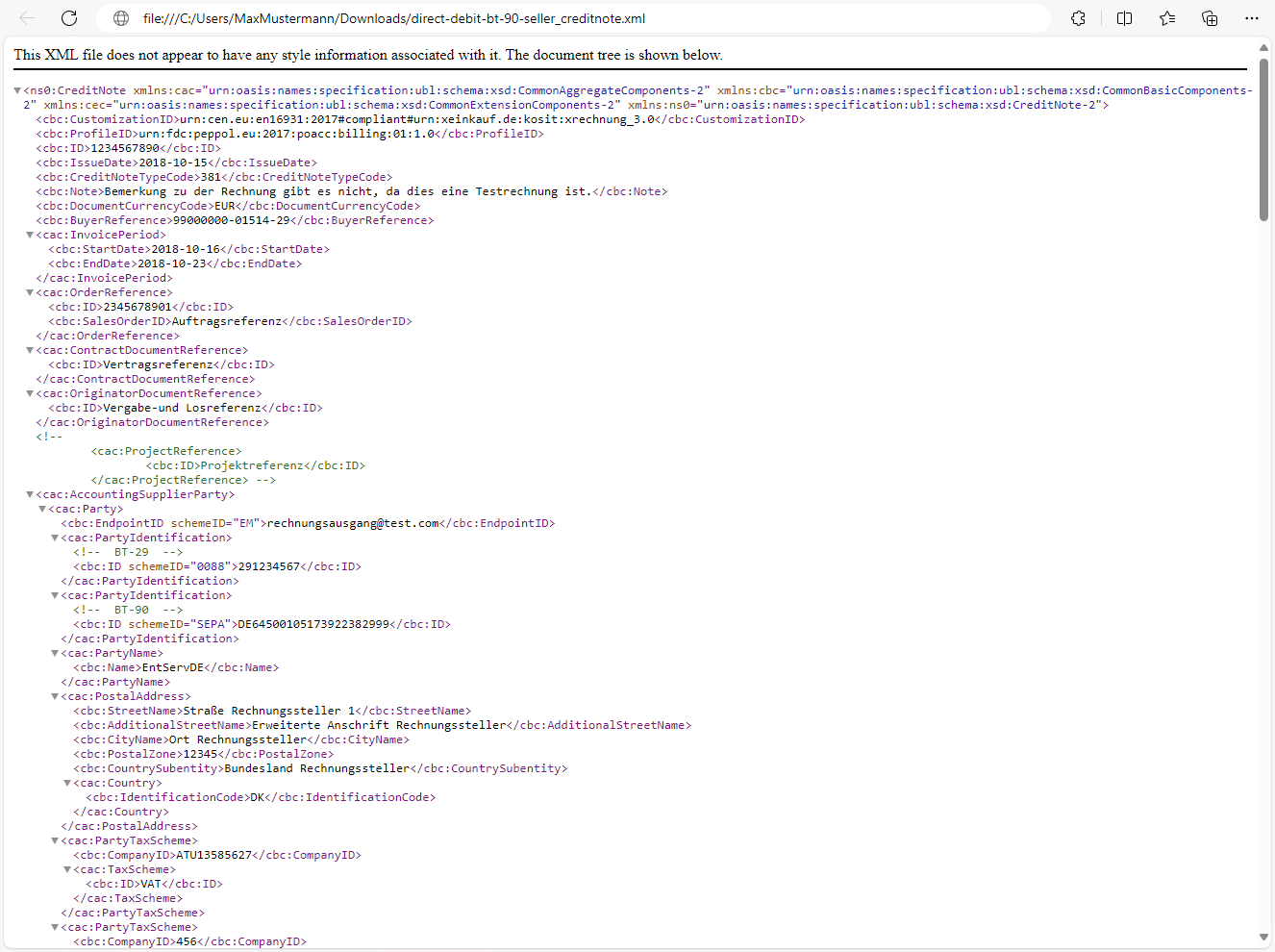1275x952 pixels.
Task: Click the IdentificationCode value DK
Action: pos(257,797)
